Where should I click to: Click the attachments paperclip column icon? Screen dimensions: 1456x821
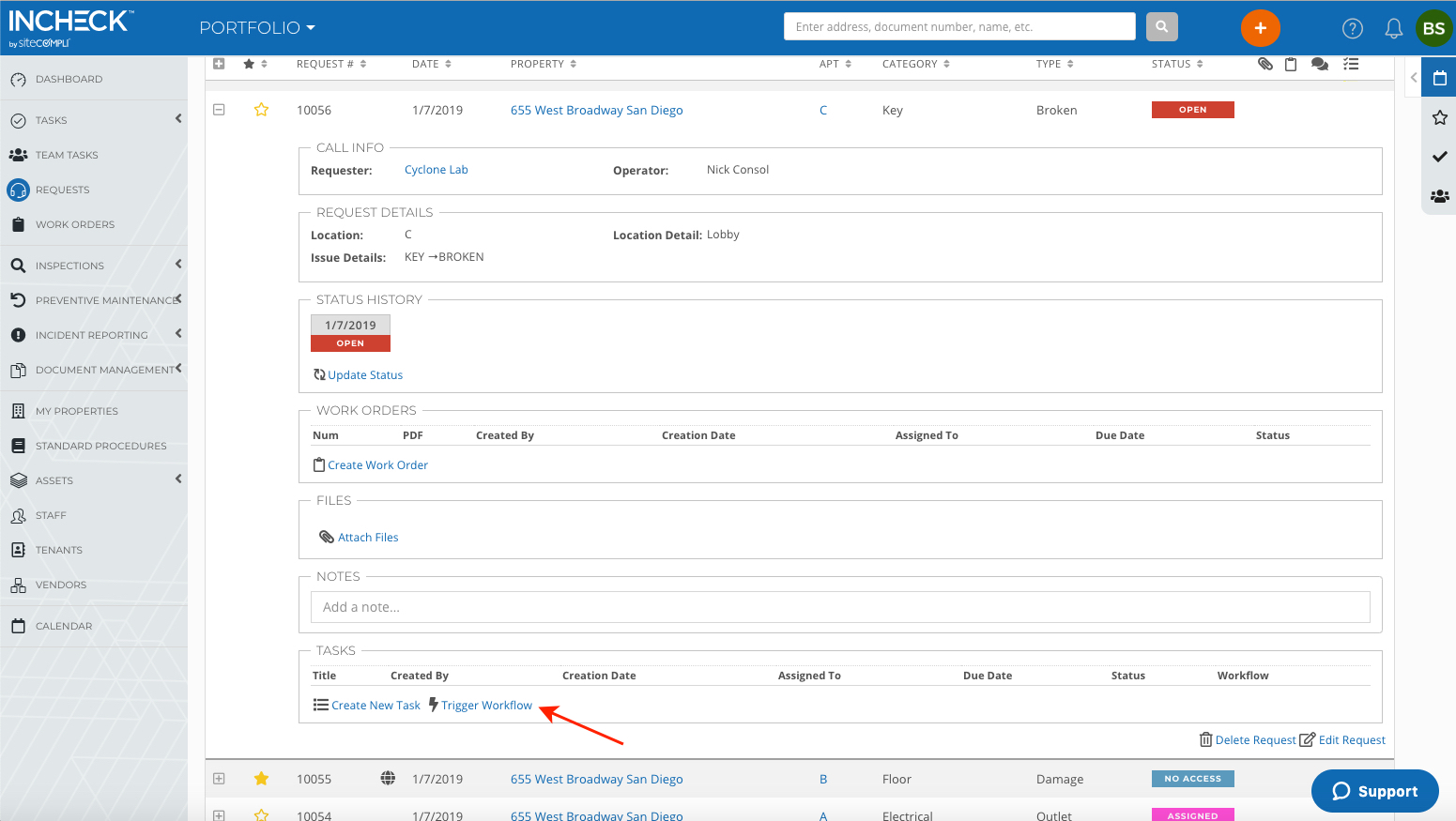click(1264, 64)
